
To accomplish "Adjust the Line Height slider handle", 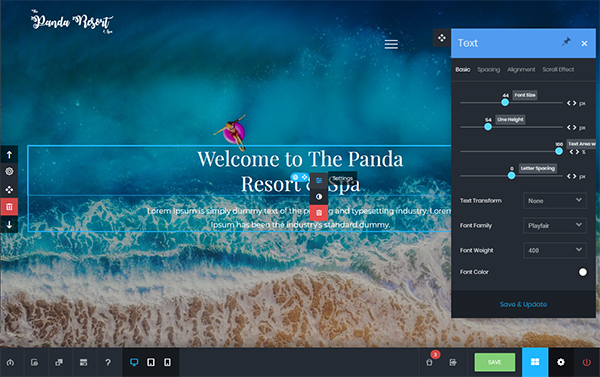I will click(x=488, y=127).
